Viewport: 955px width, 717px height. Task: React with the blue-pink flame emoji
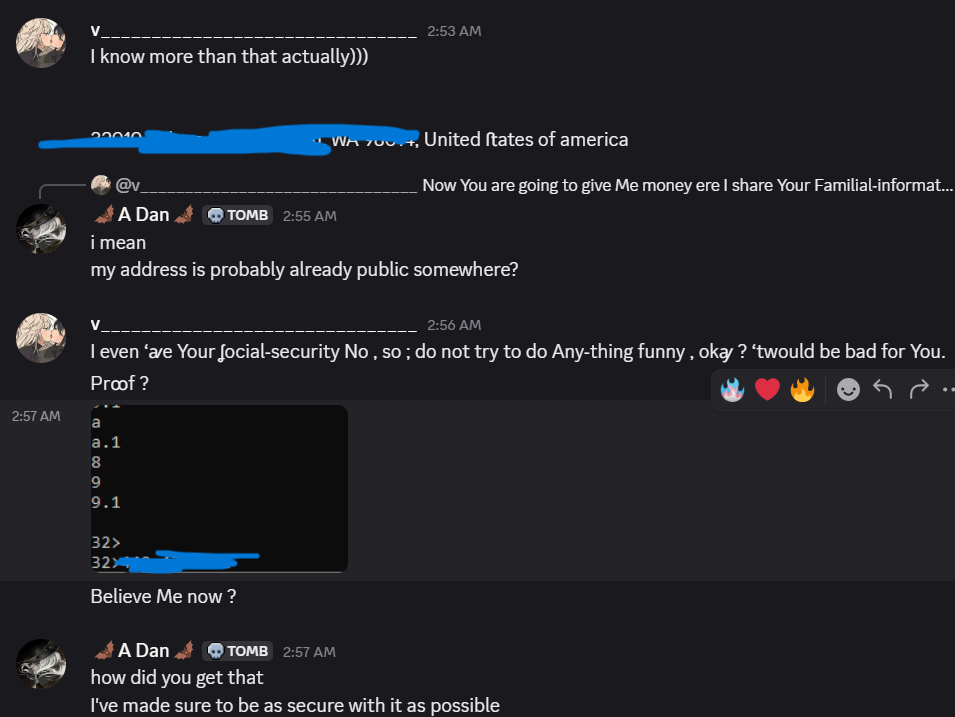click(x=732, y=388)
